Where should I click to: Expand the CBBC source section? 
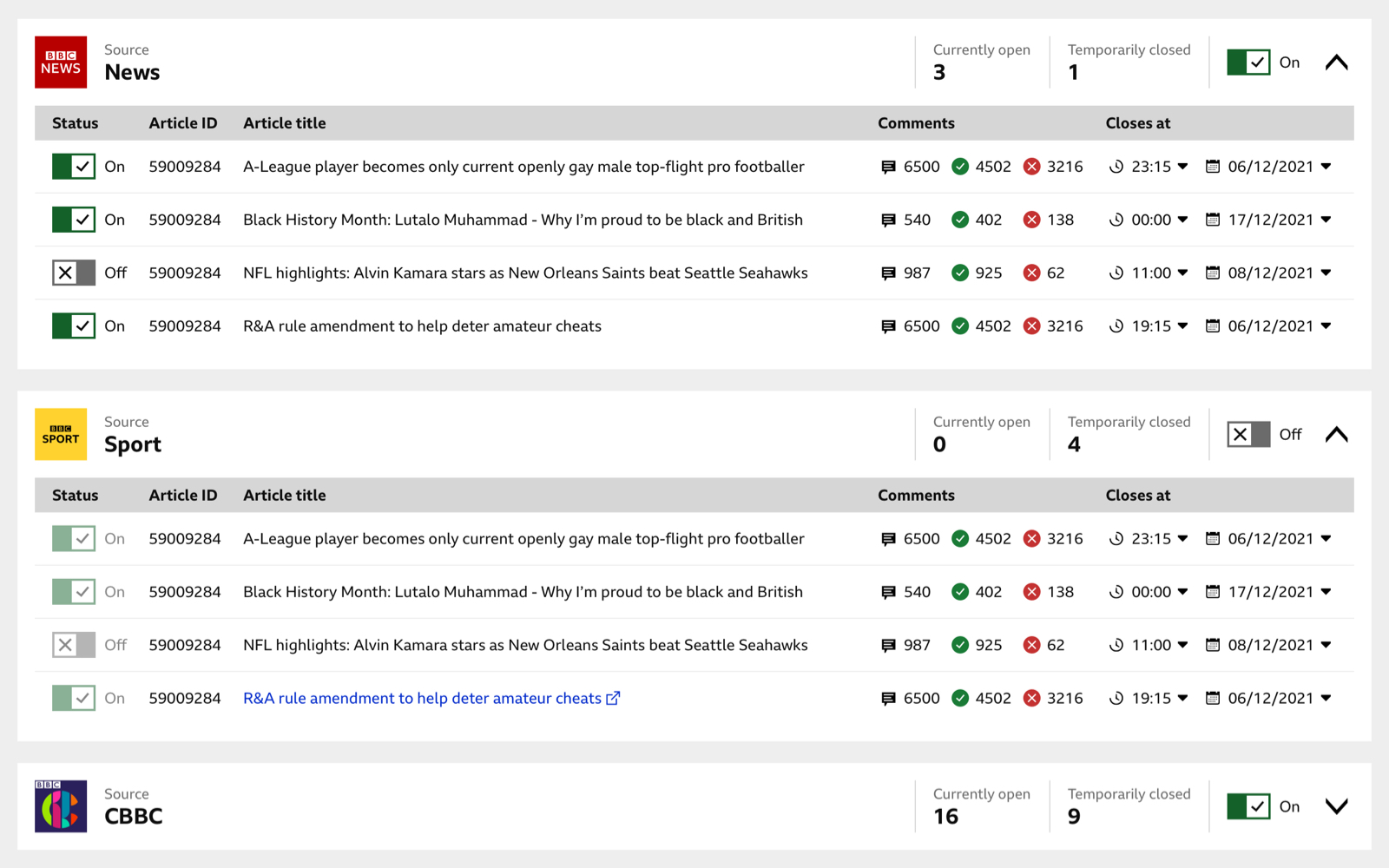pos(1337,806)
